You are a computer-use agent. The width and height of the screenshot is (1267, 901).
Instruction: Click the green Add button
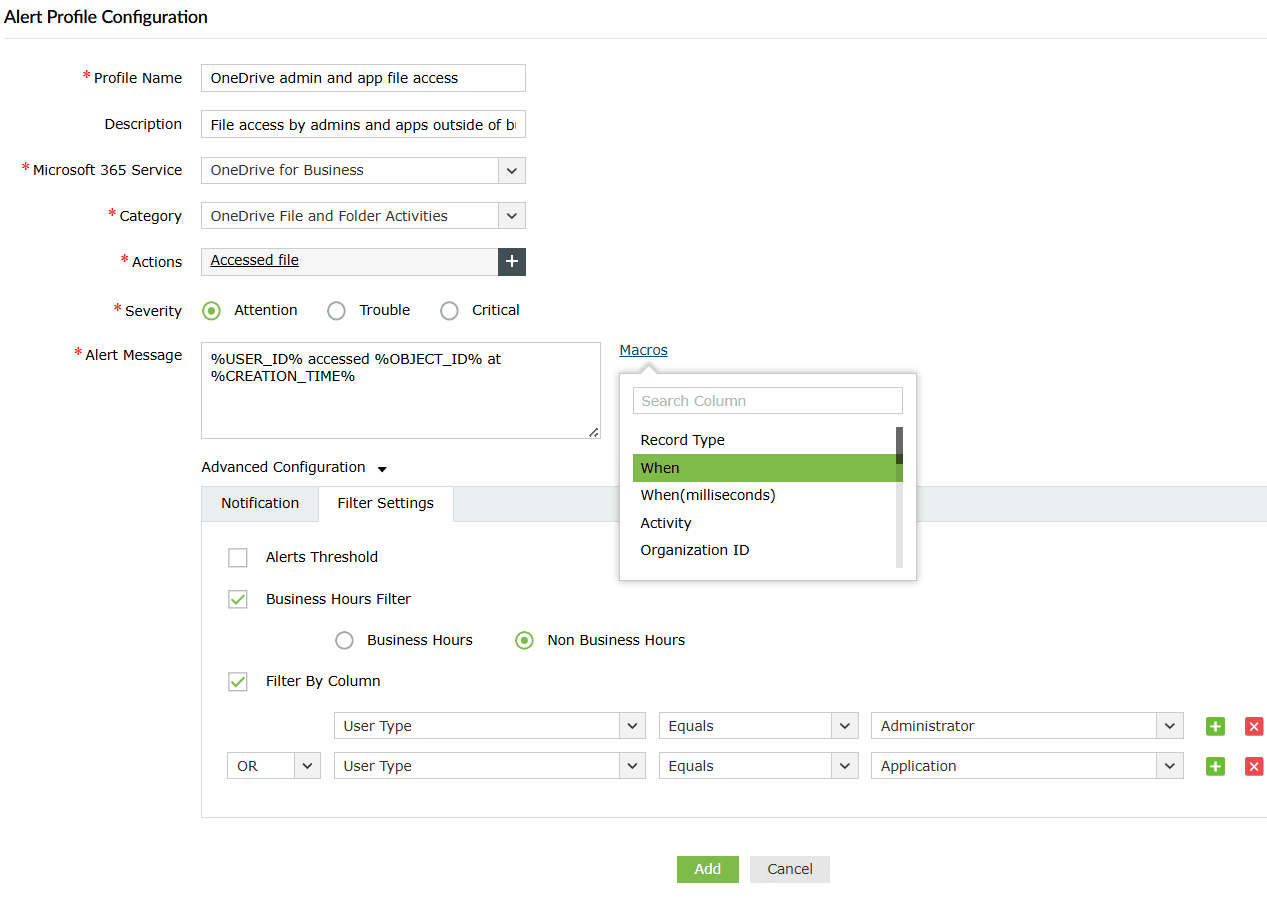coord(707,869)
